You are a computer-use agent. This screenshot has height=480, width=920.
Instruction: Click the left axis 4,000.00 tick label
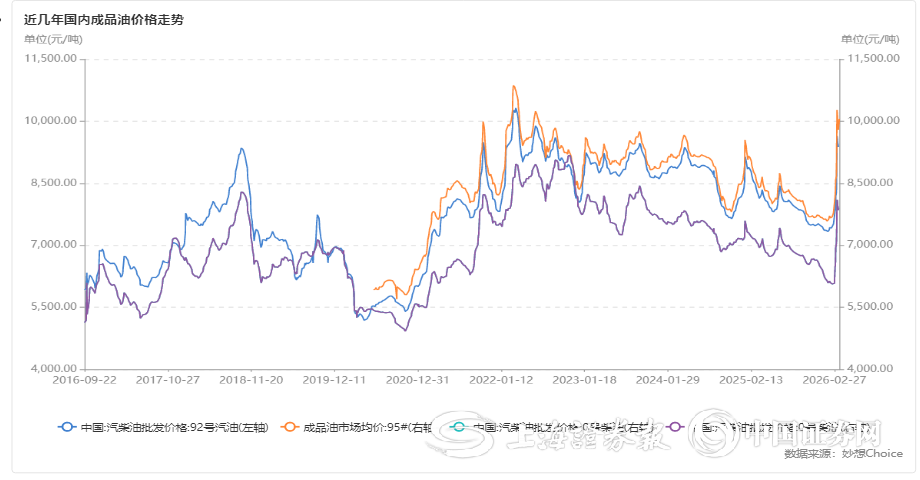pyautogui.click(x=53, y=369)
